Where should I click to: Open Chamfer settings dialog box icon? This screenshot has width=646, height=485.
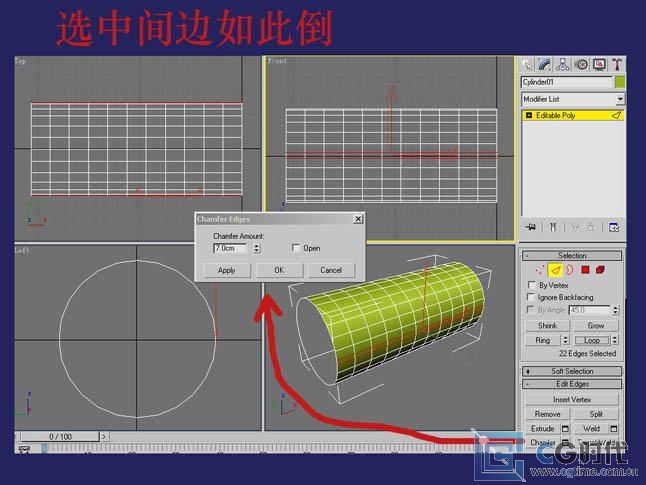point(566,443)
